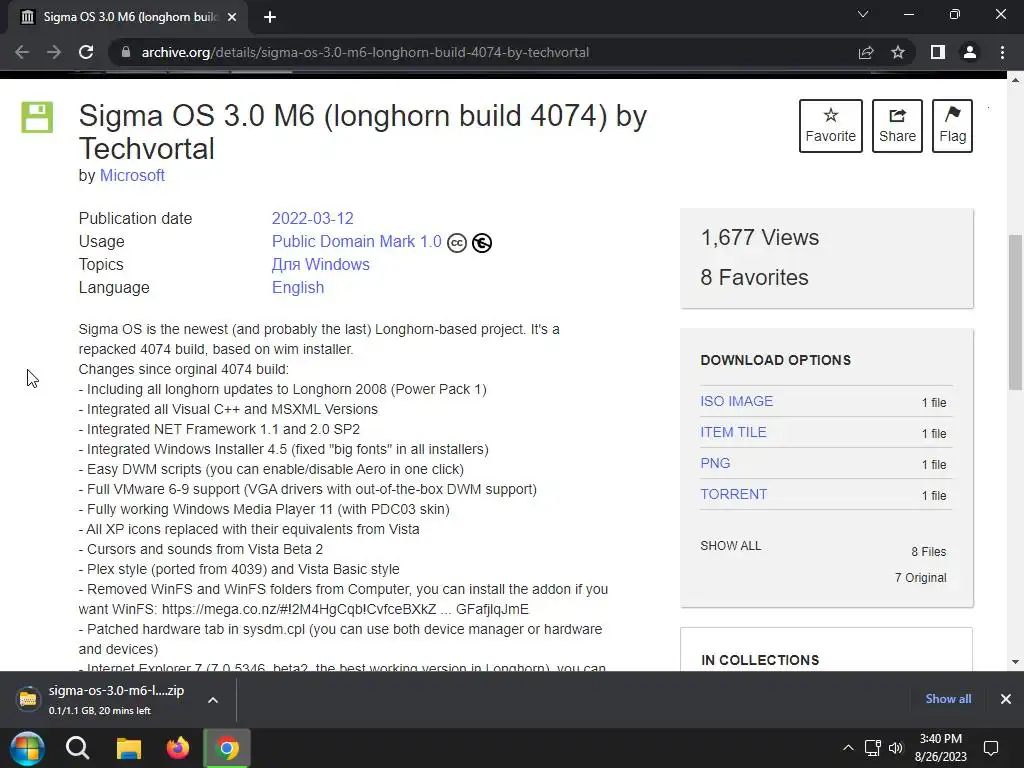Click the green floppy disk item icon
The width and height of the screenshot is (1024, 768).
37,118
